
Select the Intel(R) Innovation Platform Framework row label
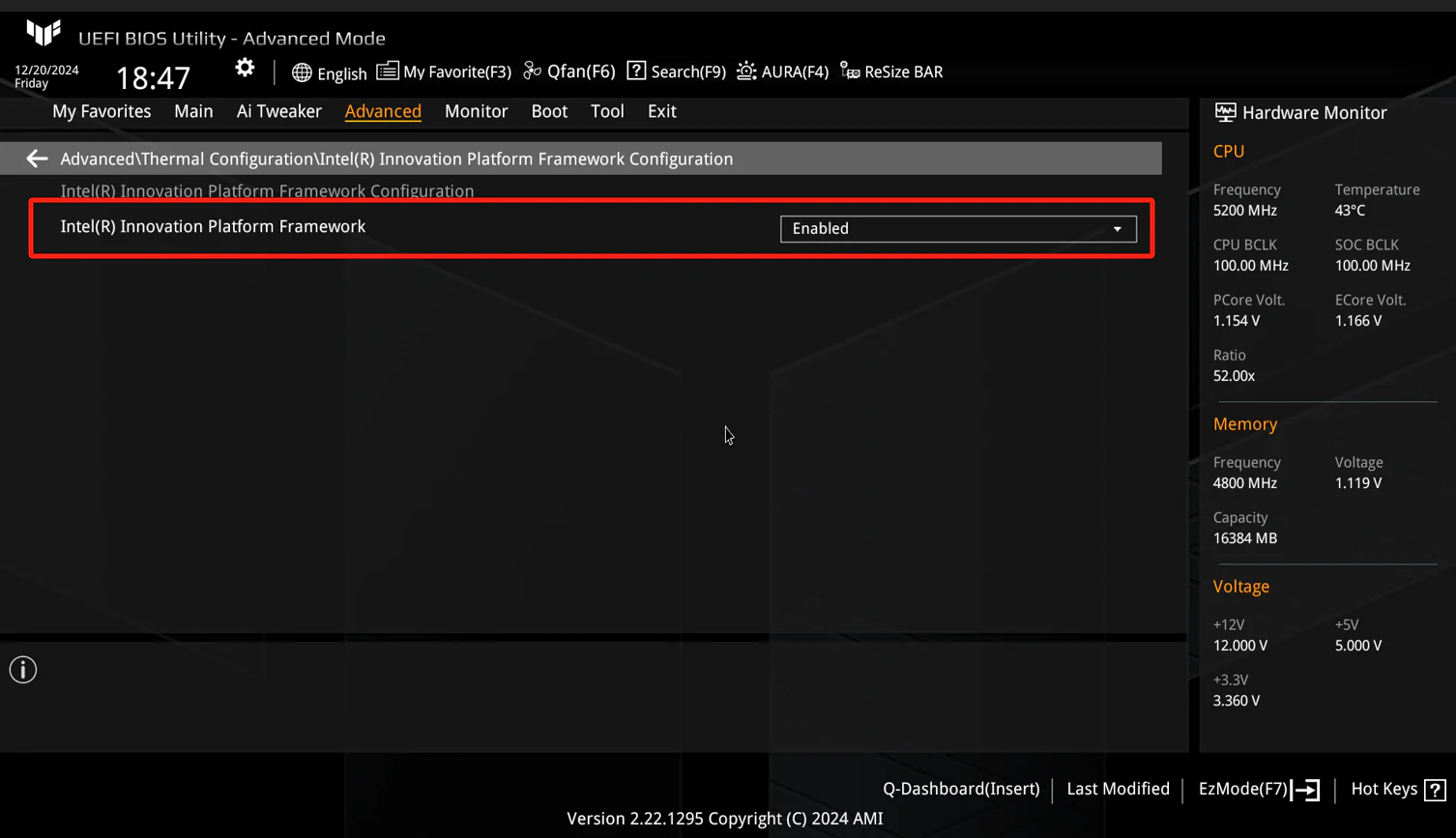(213, 226)
